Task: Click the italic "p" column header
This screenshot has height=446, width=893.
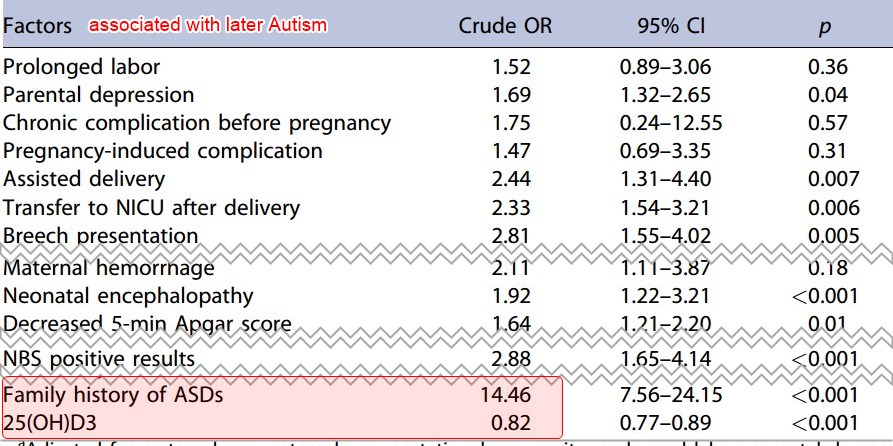Action: coord(827,27)
